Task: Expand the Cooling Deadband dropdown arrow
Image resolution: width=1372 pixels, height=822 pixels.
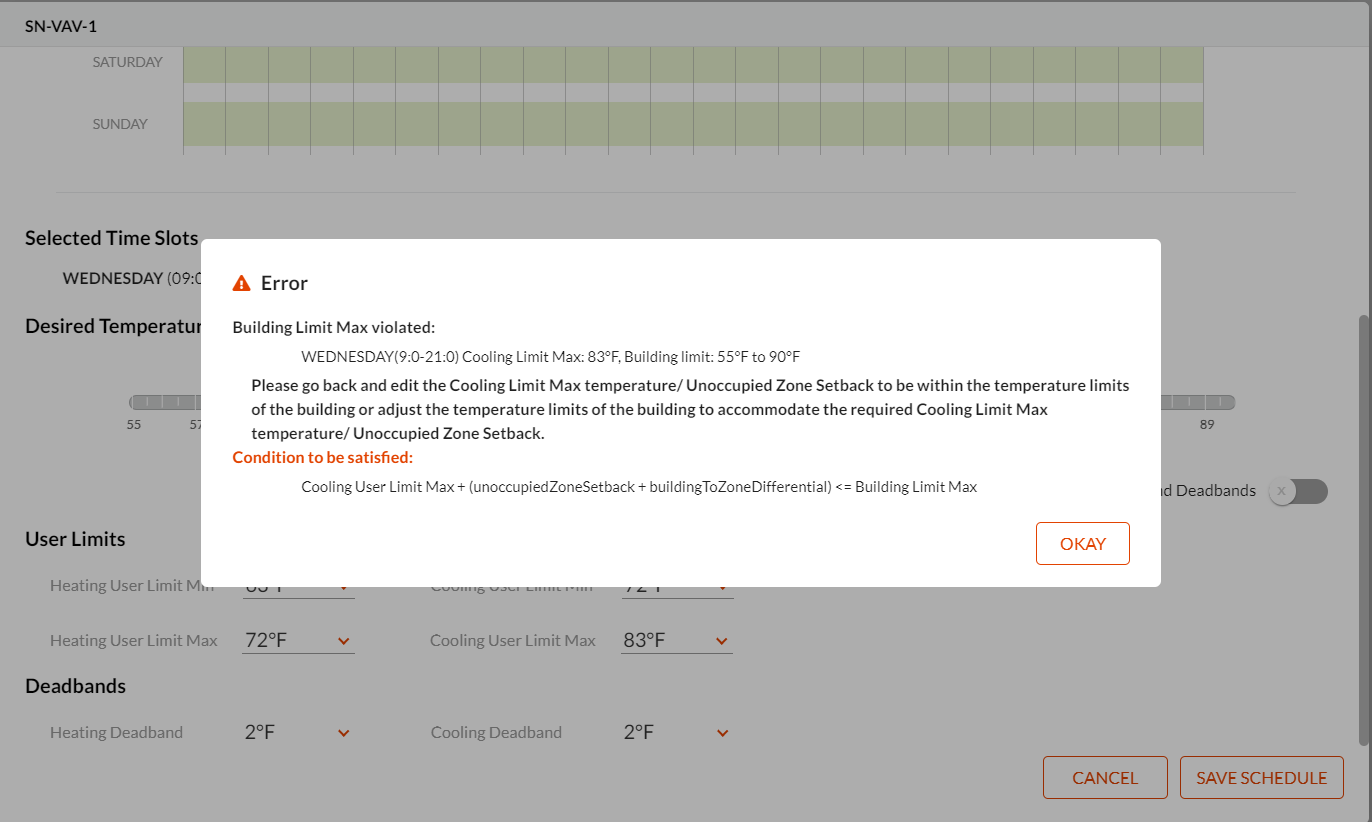Action: click(722, 733)
